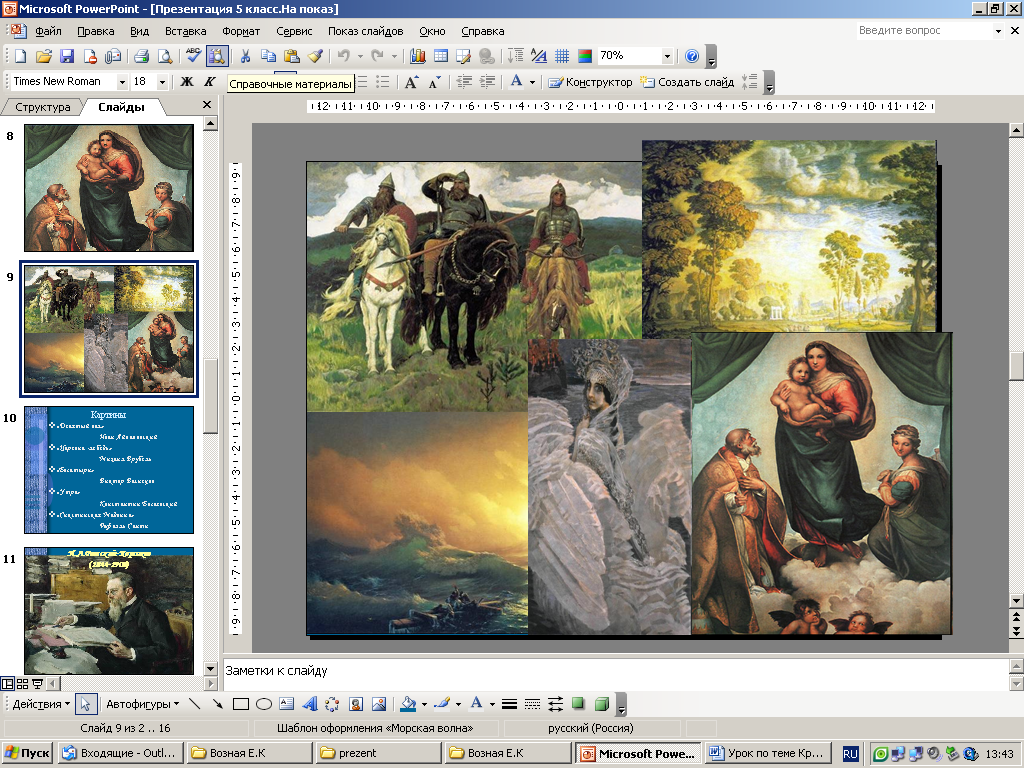The width and height of the screenshot is (1024, 768).
Task: Activate the Format Painter brush
Action: (315, 56)
